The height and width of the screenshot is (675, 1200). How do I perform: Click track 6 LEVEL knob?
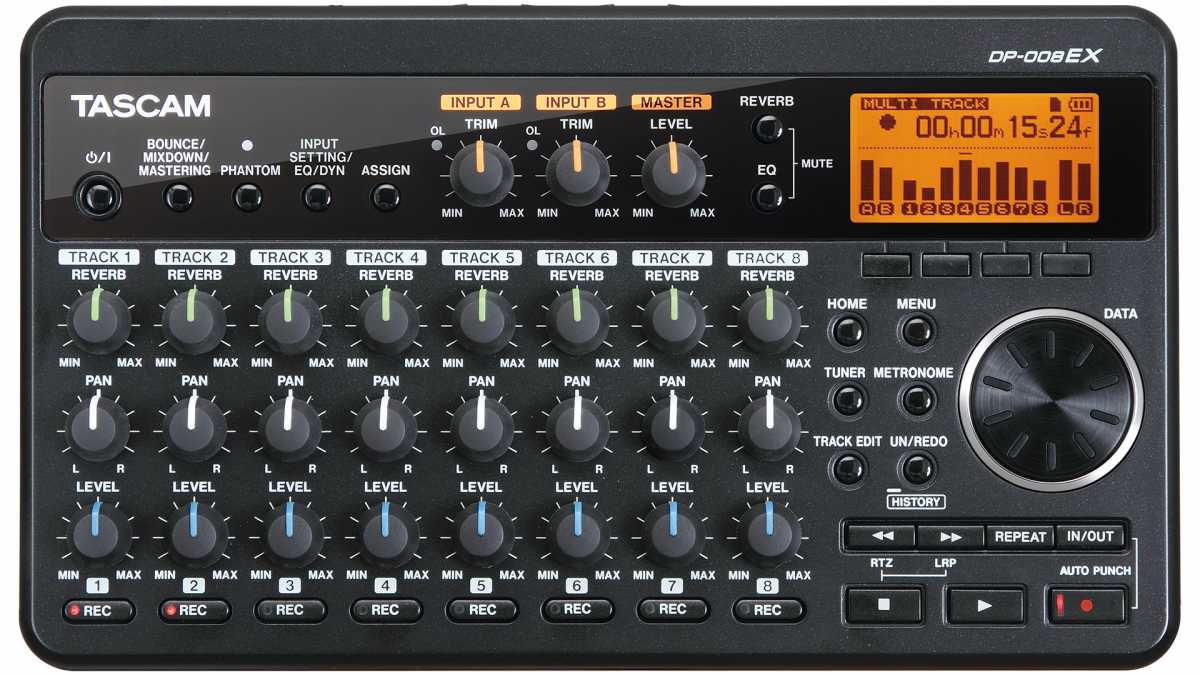577,533
